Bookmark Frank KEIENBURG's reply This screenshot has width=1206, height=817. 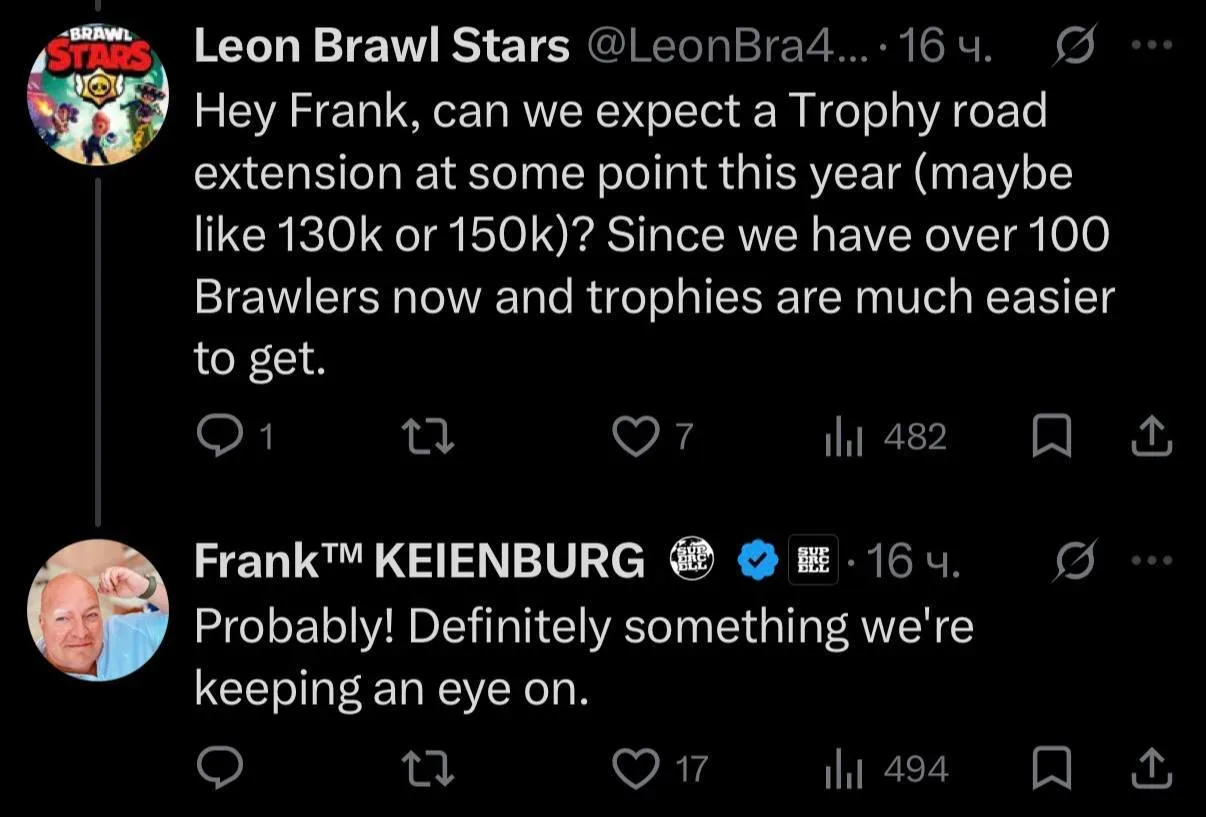[1050, 768]
